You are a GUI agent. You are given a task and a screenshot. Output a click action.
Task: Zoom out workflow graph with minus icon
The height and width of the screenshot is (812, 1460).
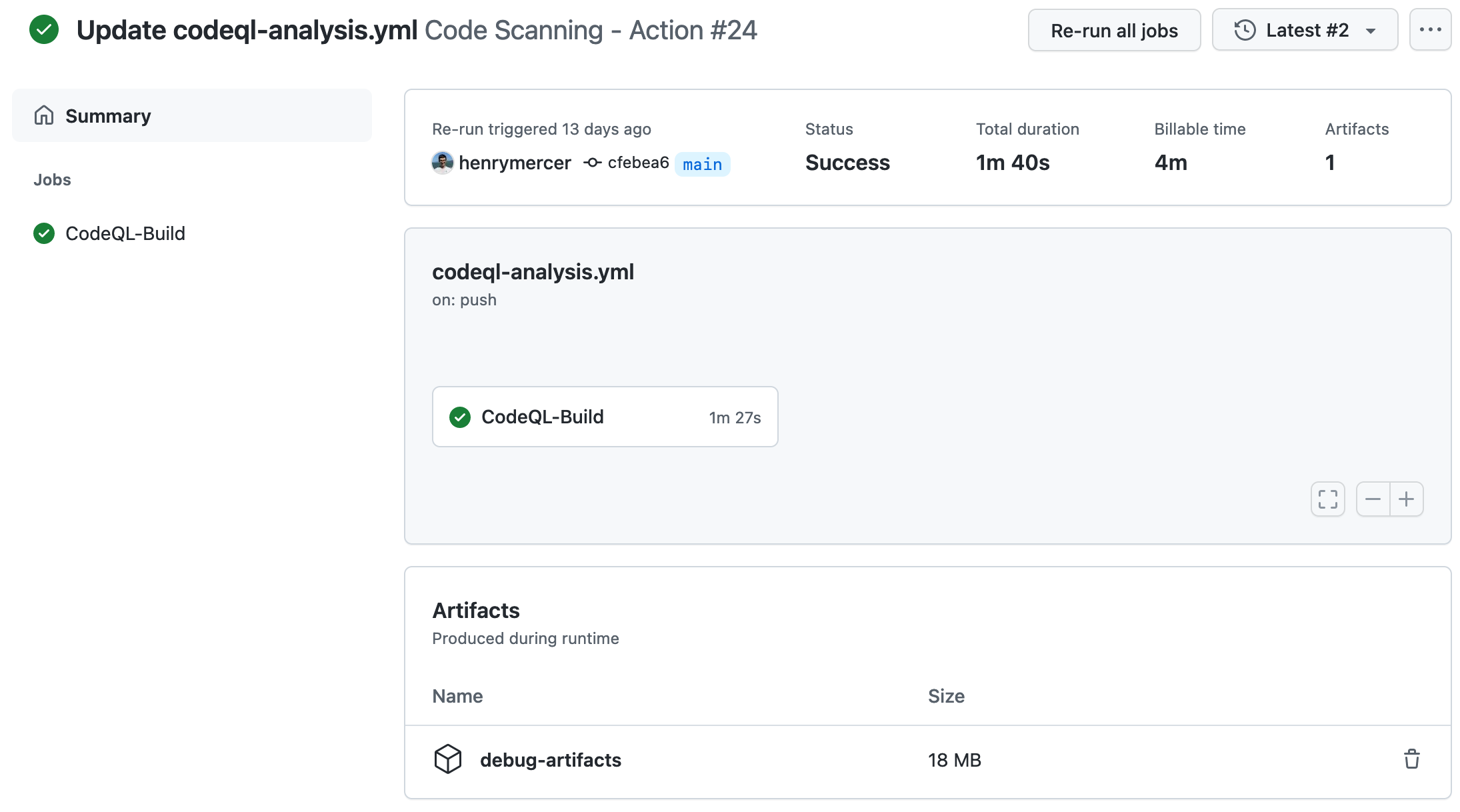[x=1373, y=499]
